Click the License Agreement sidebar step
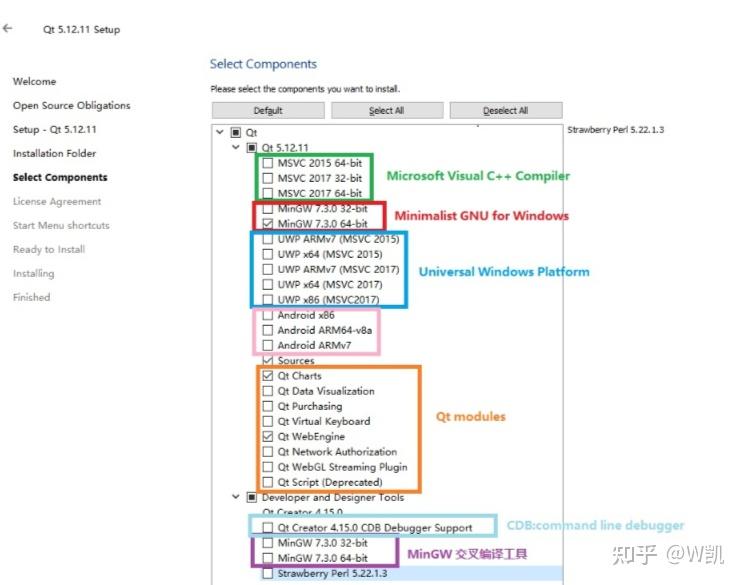 [57, 201]
